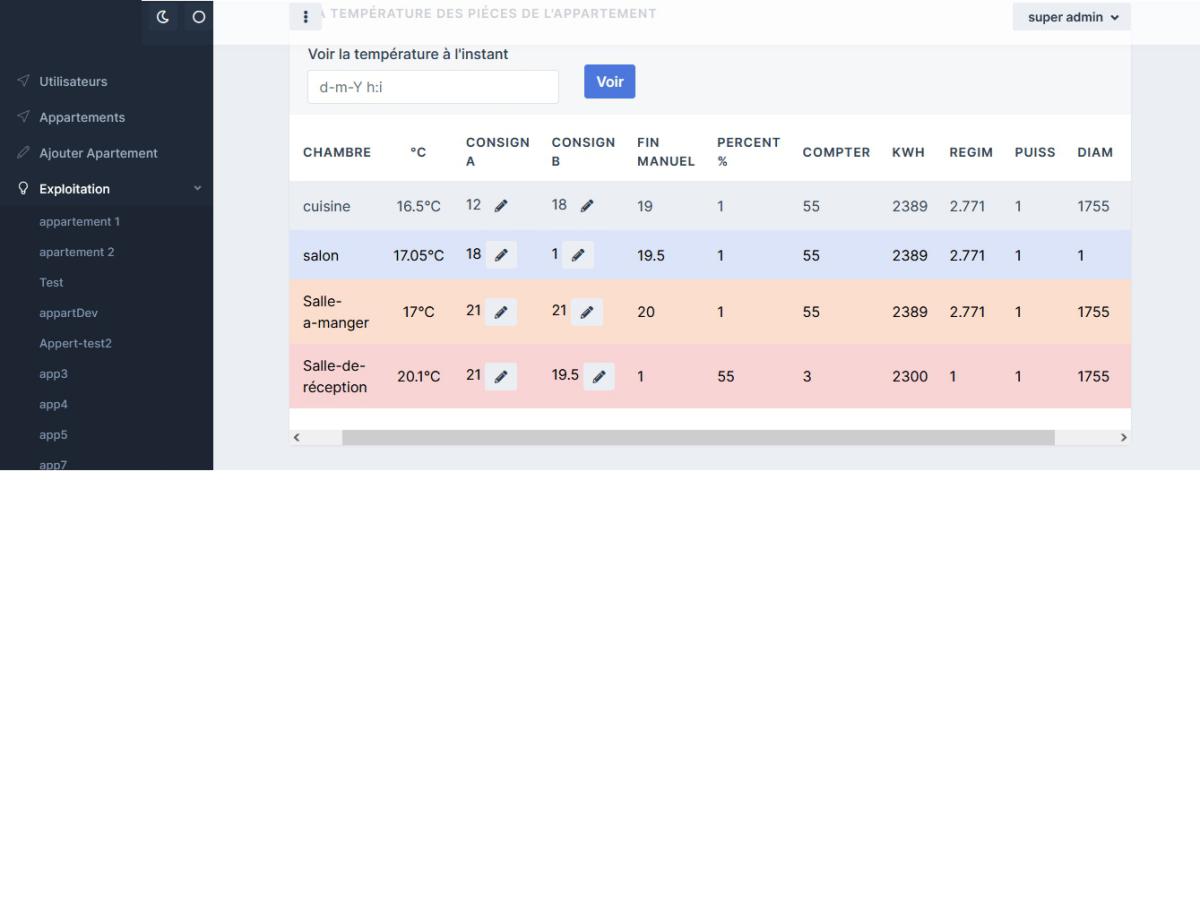Viewport: 1200px width, 917px height.
Task: Click the 17.05°C temperature value
Action: tap(418, 255)
